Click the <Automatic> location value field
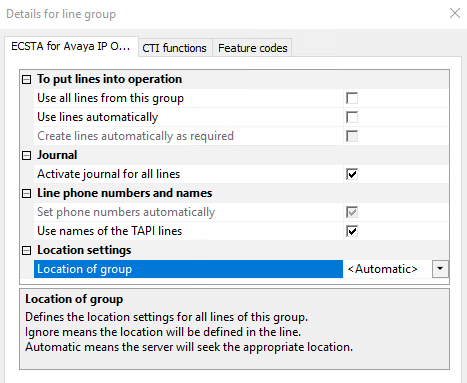 click(x=387, y=269)
